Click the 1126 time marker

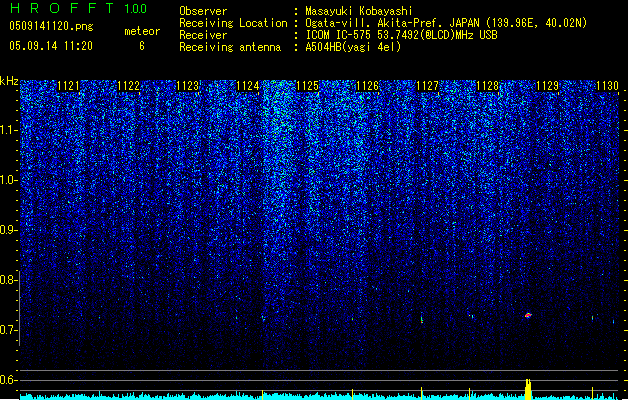(x=367, y=86)
